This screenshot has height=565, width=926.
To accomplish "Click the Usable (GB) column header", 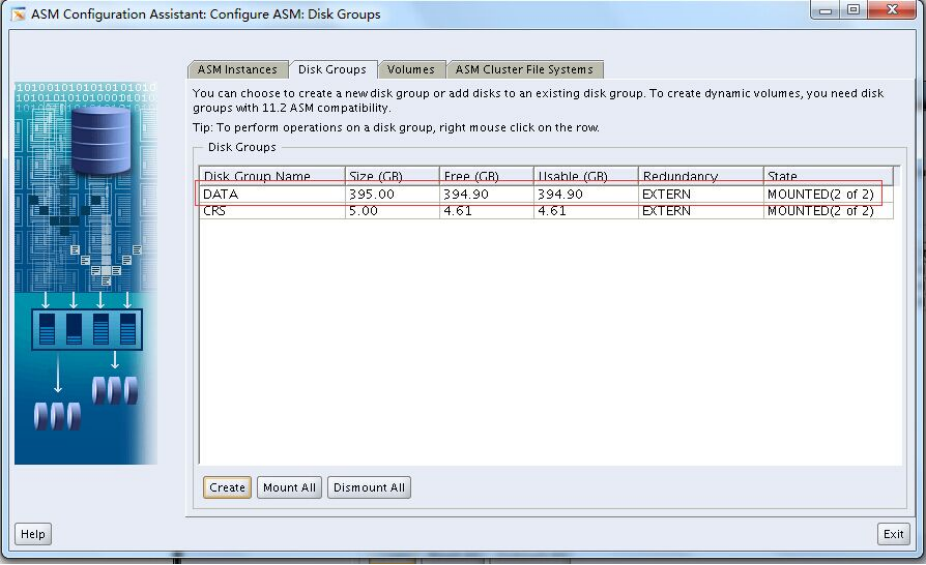I will click(586, 175).
